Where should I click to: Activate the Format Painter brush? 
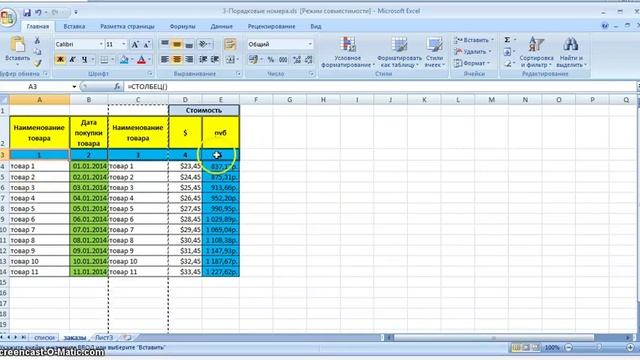pos(37,63)
